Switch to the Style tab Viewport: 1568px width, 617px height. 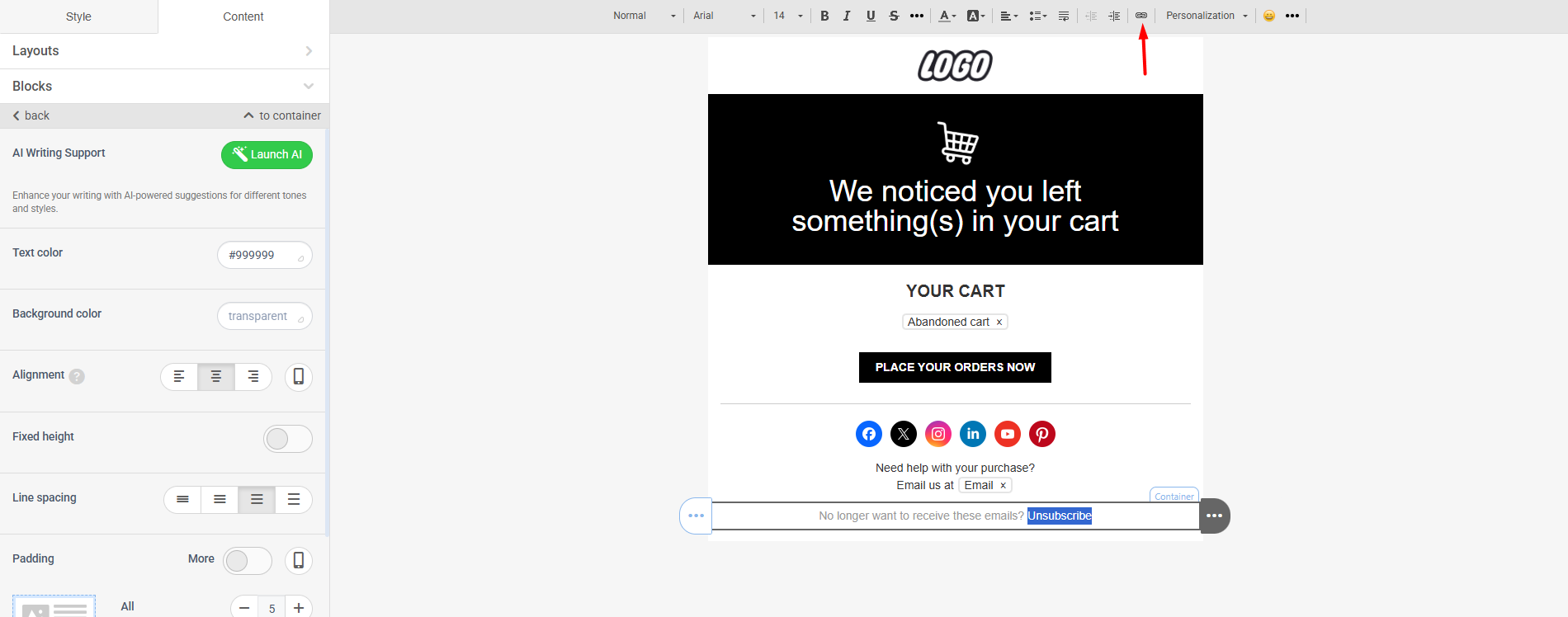pos(78,16)
